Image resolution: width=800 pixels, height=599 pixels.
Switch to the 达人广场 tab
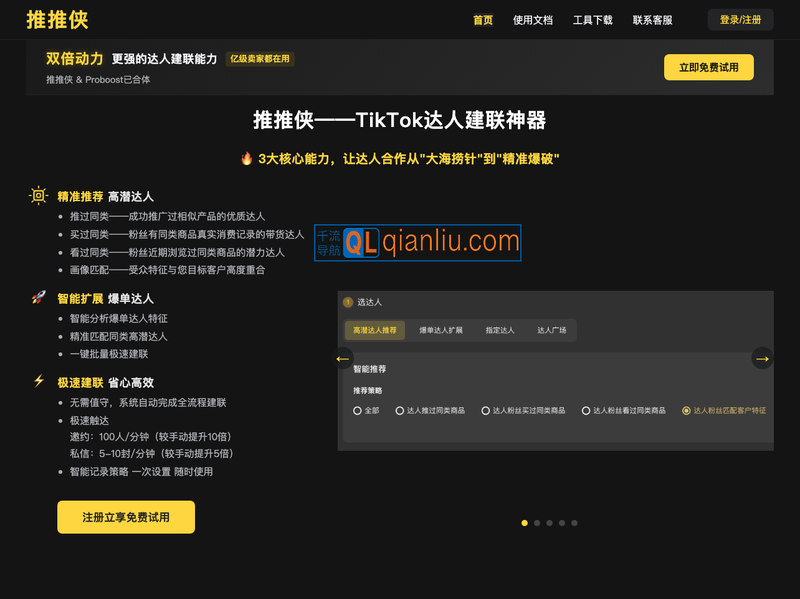point(555,328)
